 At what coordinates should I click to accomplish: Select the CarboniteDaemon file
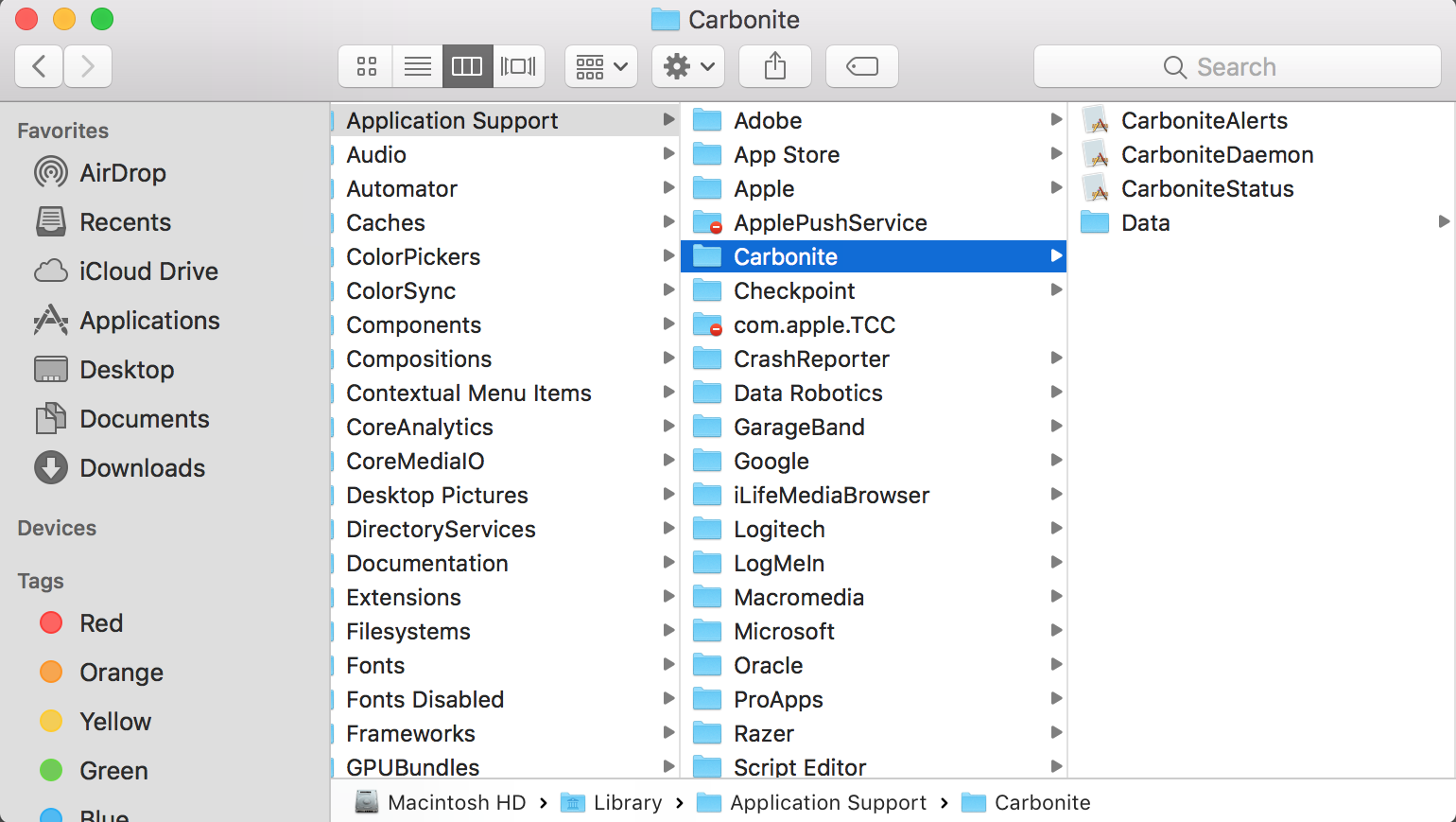[x=1217, y=154]
